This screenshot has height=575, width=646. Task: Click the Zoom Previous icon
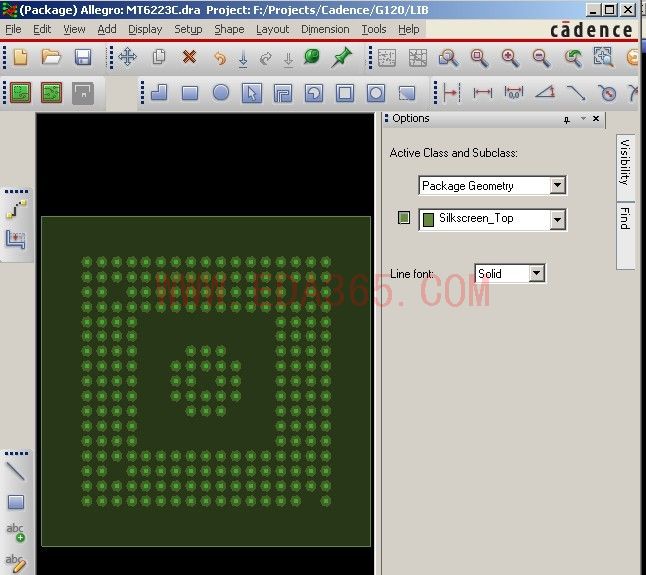click(573, 58)
